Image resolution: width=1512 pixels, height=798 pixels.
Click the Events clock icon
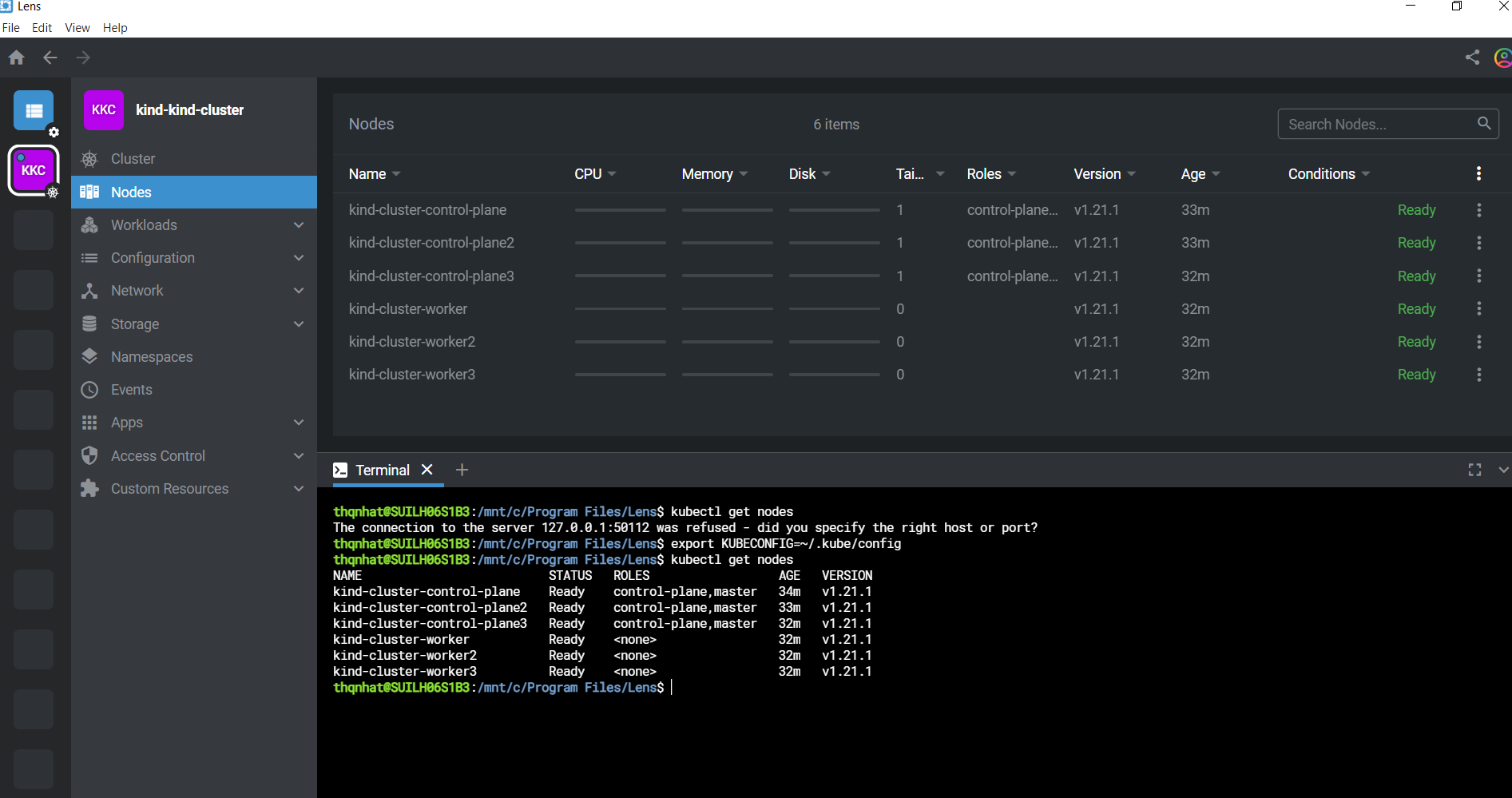tap(89, 390)
